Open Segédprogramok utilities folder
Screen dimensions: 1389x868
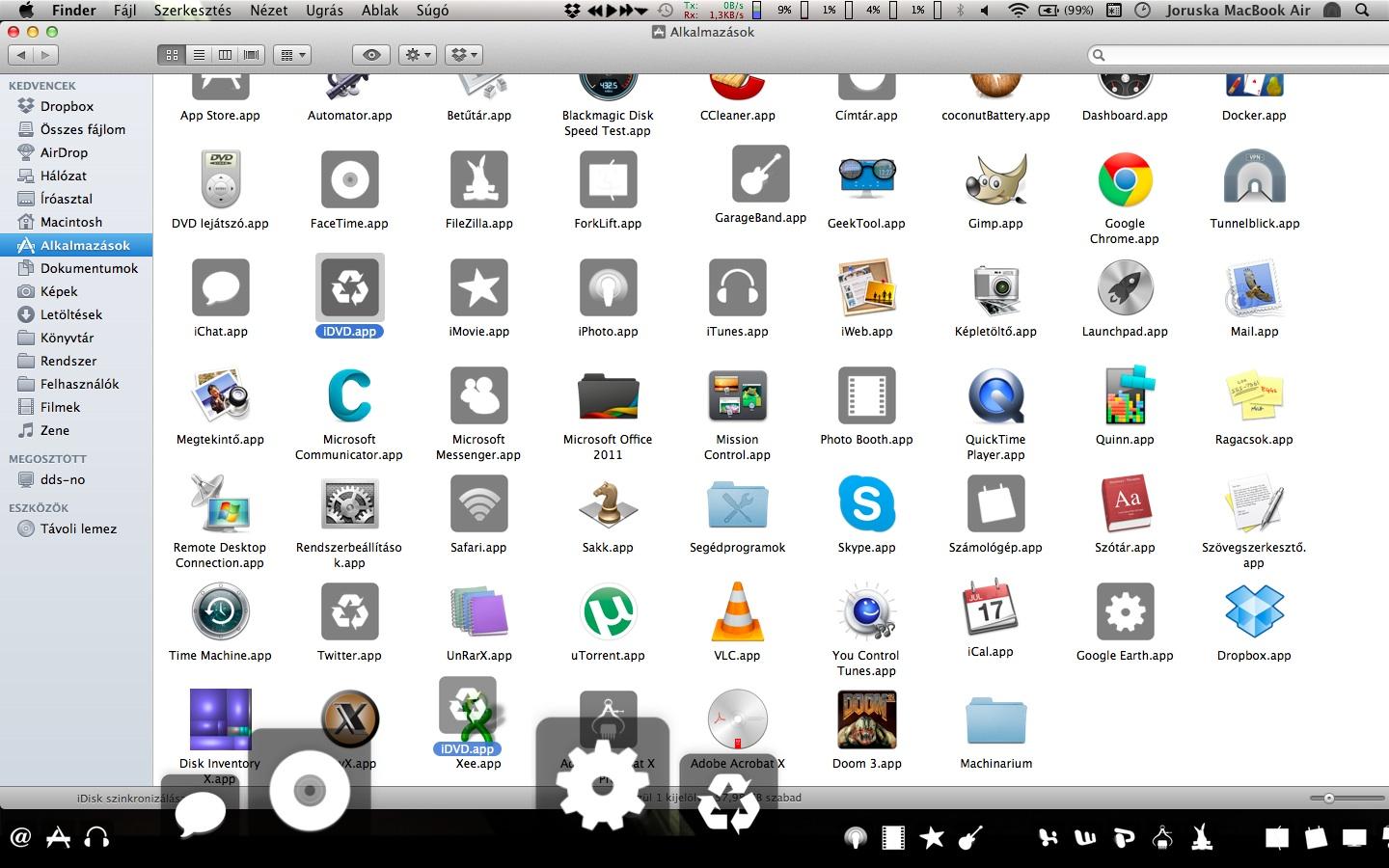pos(737,505)
